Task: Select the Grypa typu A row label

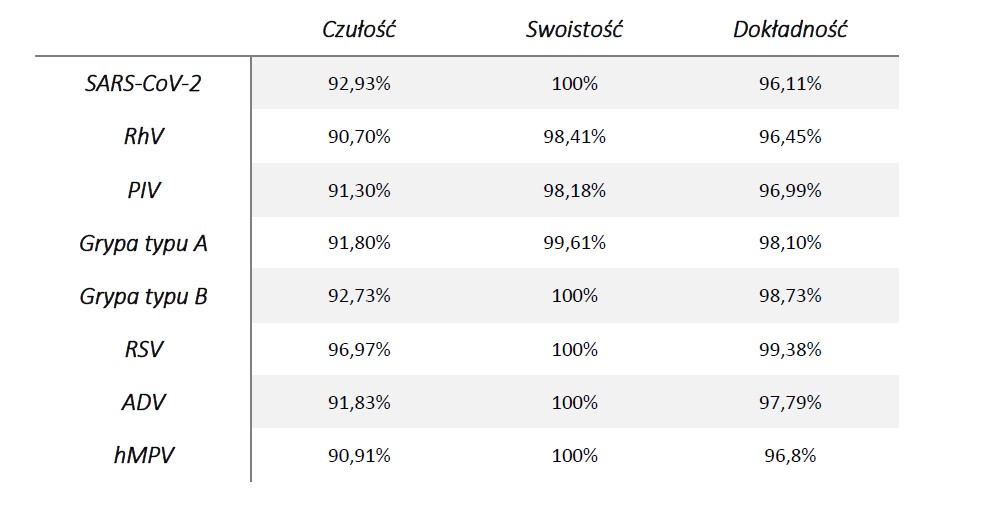Action: pos(143,243)
